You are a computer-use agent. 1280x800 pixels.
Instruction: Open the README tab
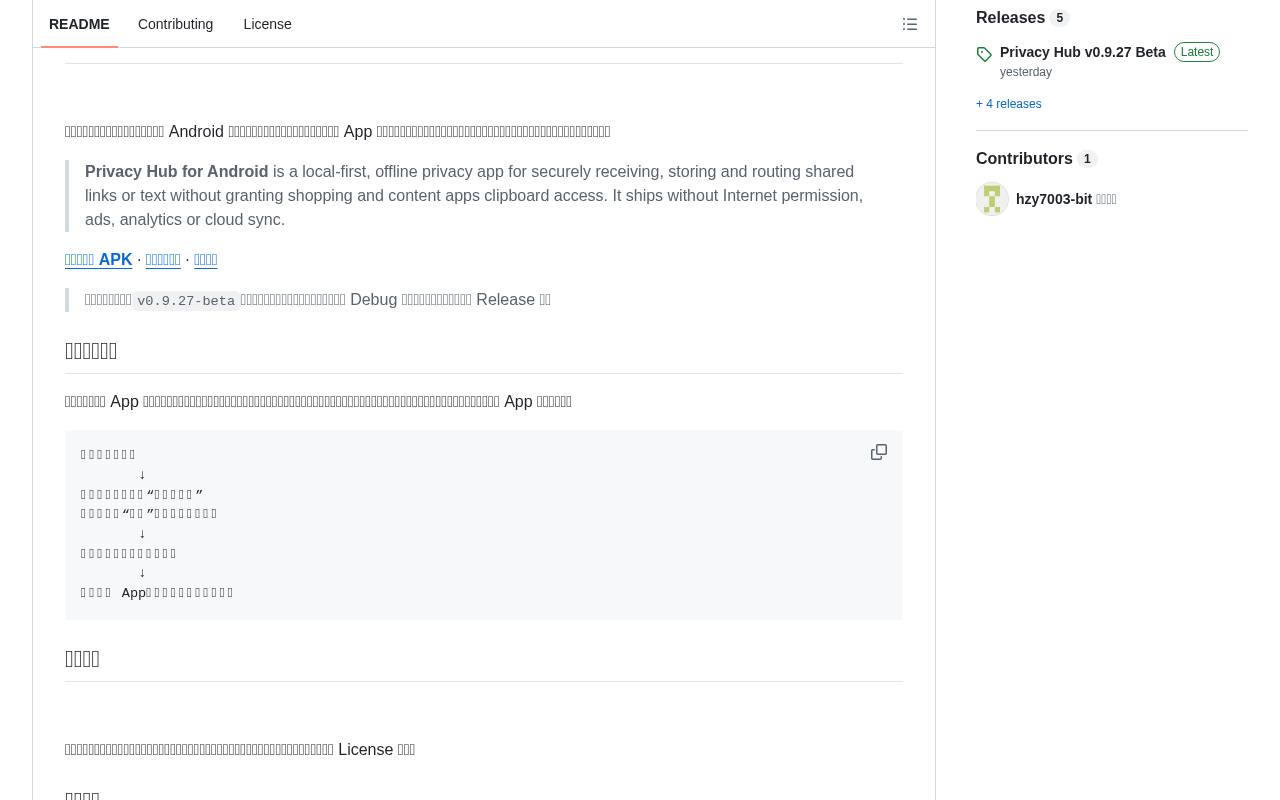pos(79,24)
